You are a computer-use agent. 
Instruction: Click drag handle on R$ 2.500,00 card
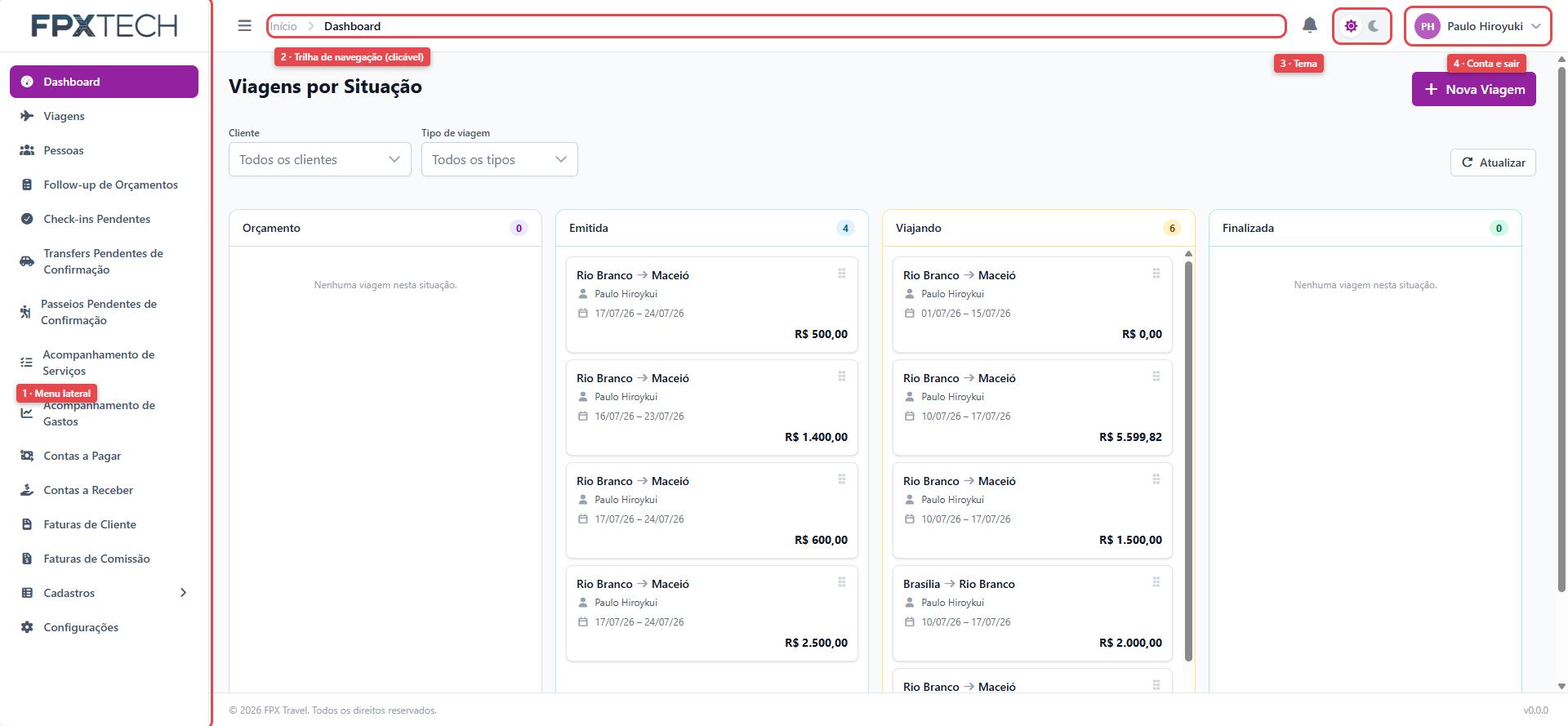pos(842,582)
